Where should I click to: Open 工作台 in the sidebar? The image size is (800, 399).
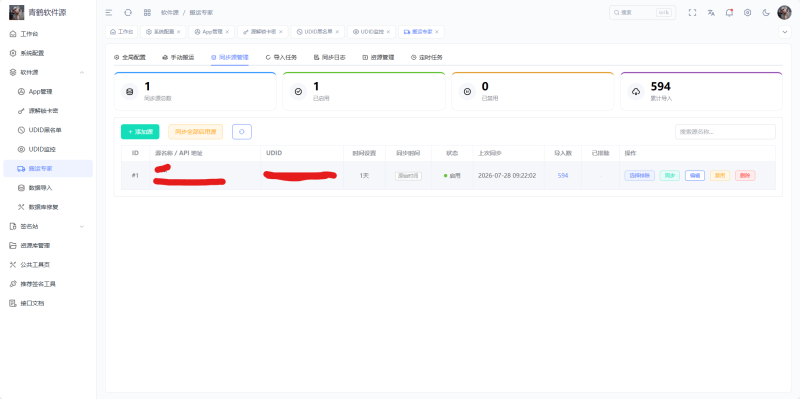[48, 34]
